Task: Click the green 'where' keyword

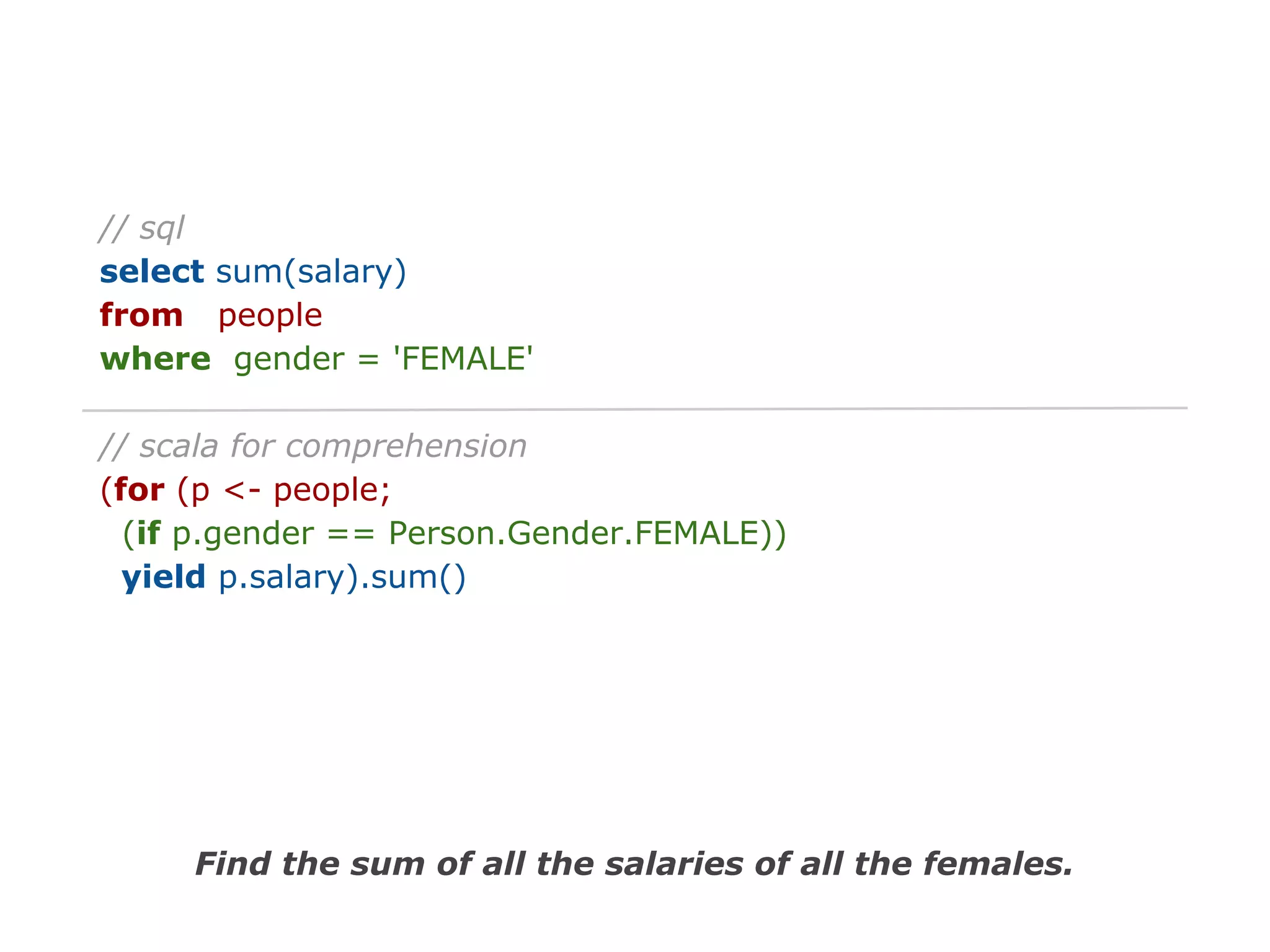Action: [x=156, y=359]
